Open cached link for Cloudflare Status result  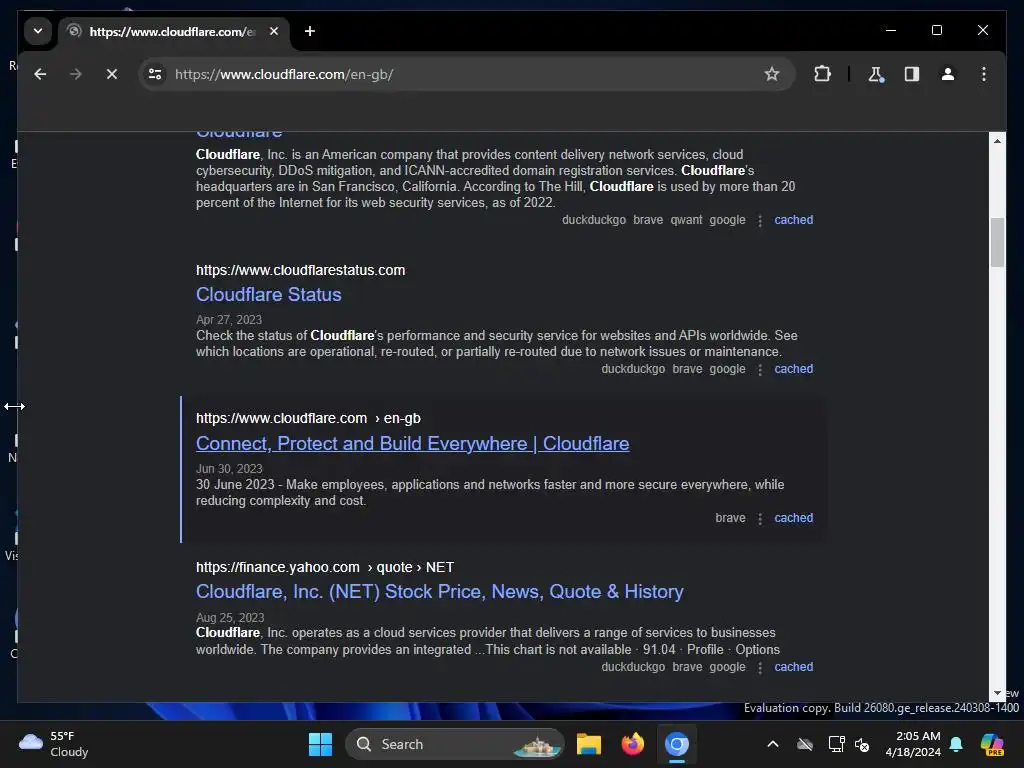pos(793,369)
